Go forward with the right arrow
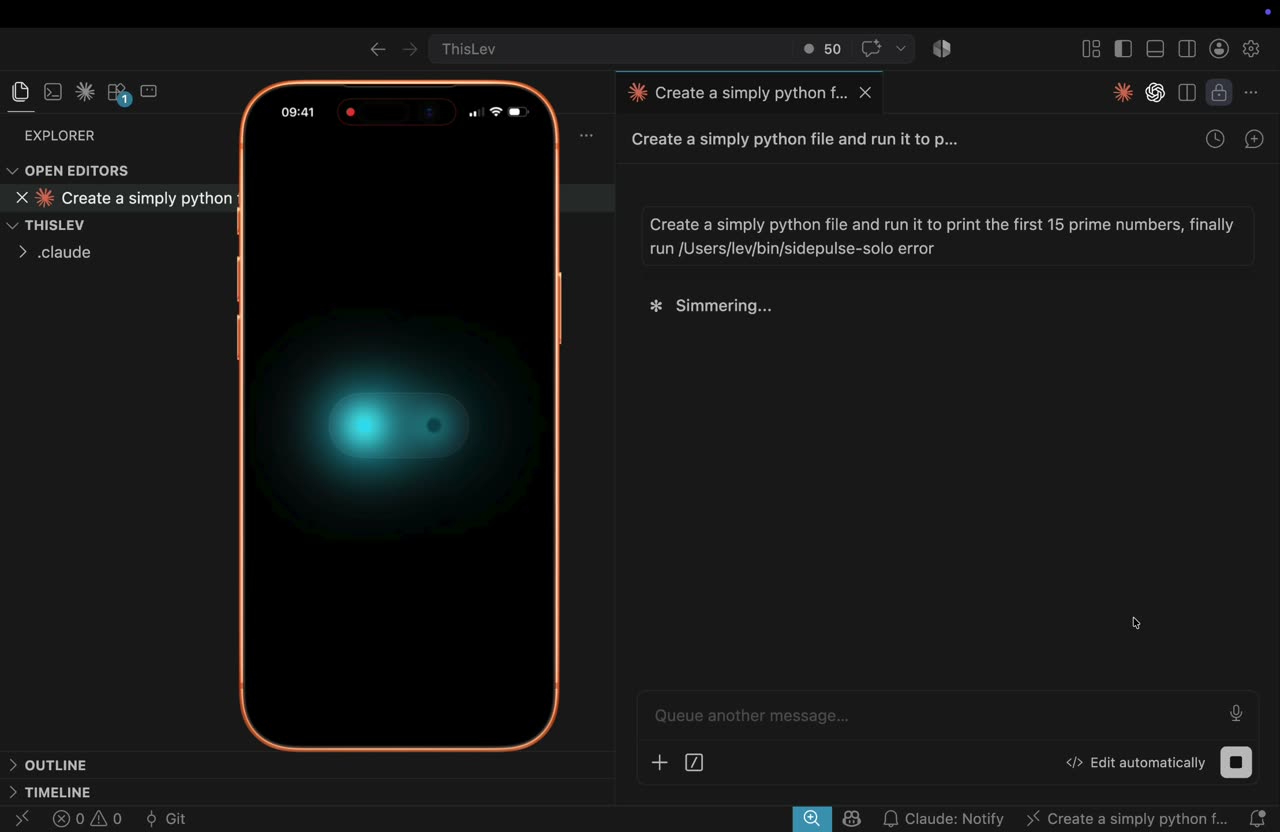Screen dimensions: 1280x832 [410, 49]
